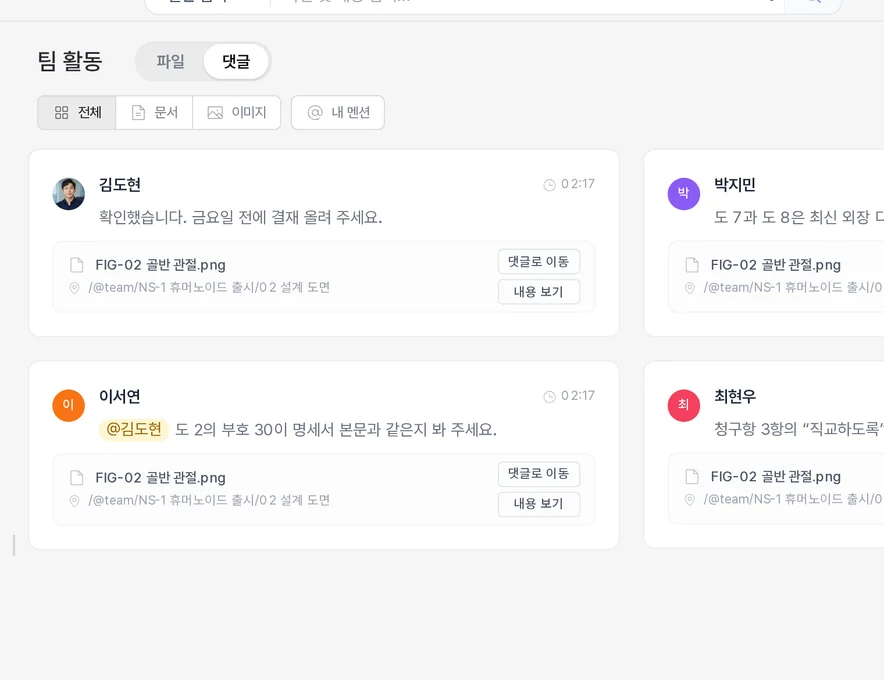Viewport: 884px width, 680px height.
Task: Click location pin in 이서연's card
Action: click(x=74, y=501)
